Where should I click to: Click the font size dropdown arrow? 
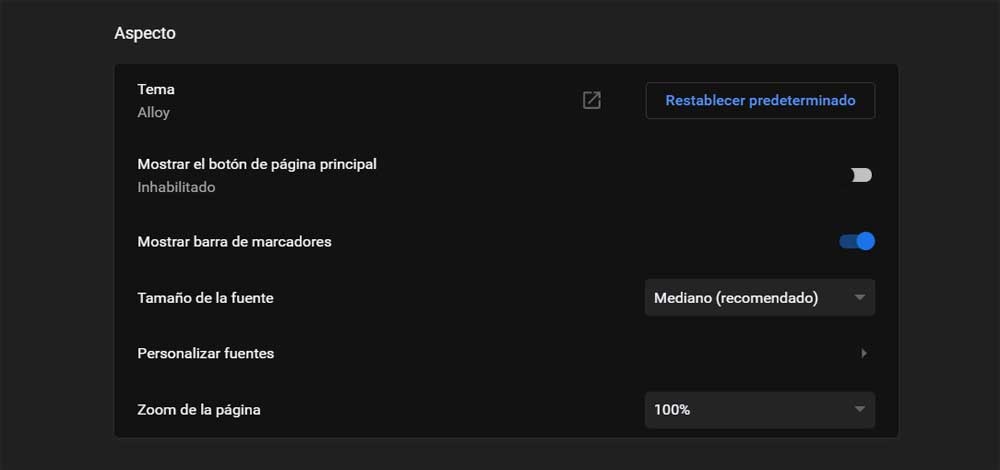[859, 298]
